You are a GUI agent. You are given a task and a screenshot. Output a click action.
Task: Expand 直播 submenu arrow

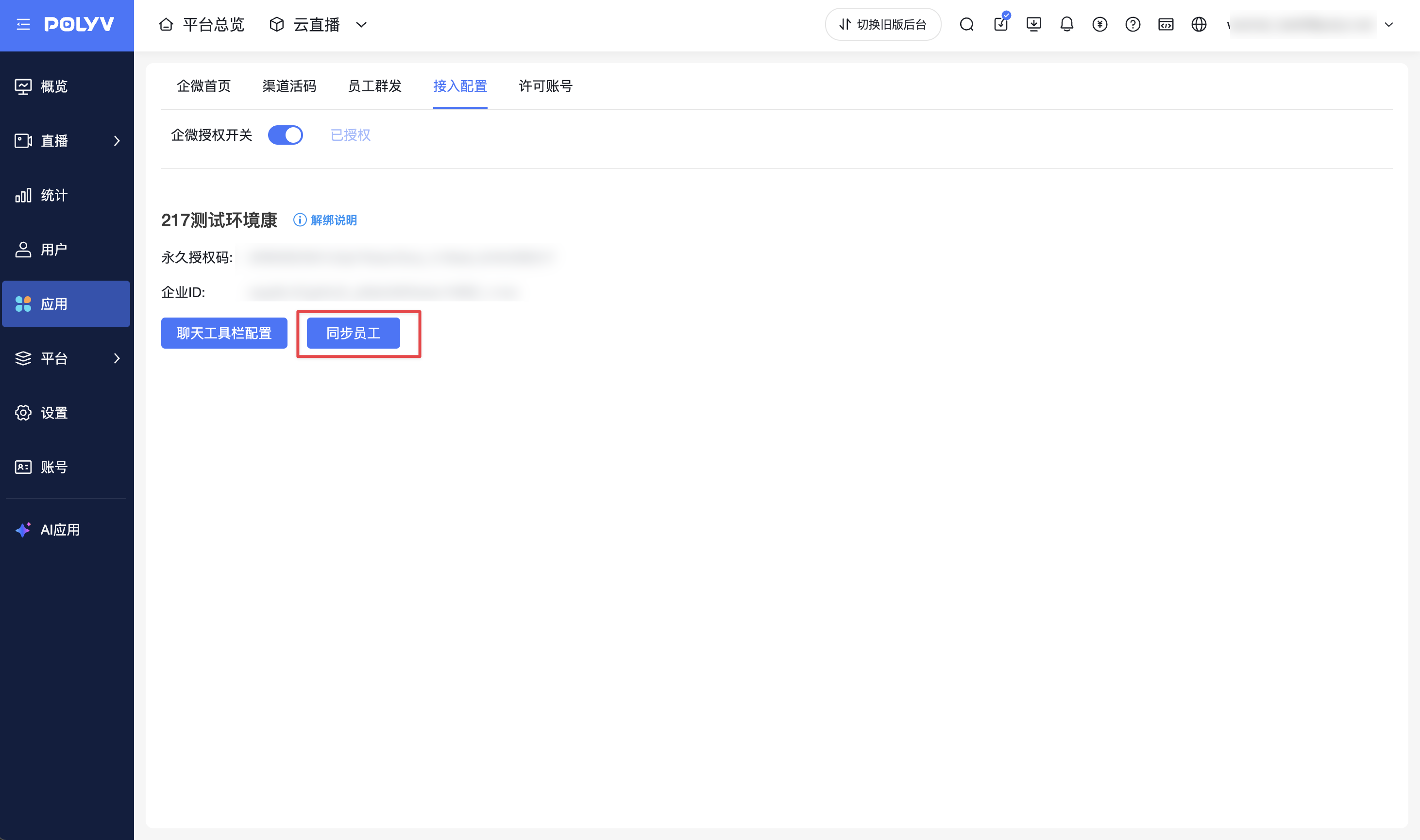pyautogui.click(x=117, y=140)
